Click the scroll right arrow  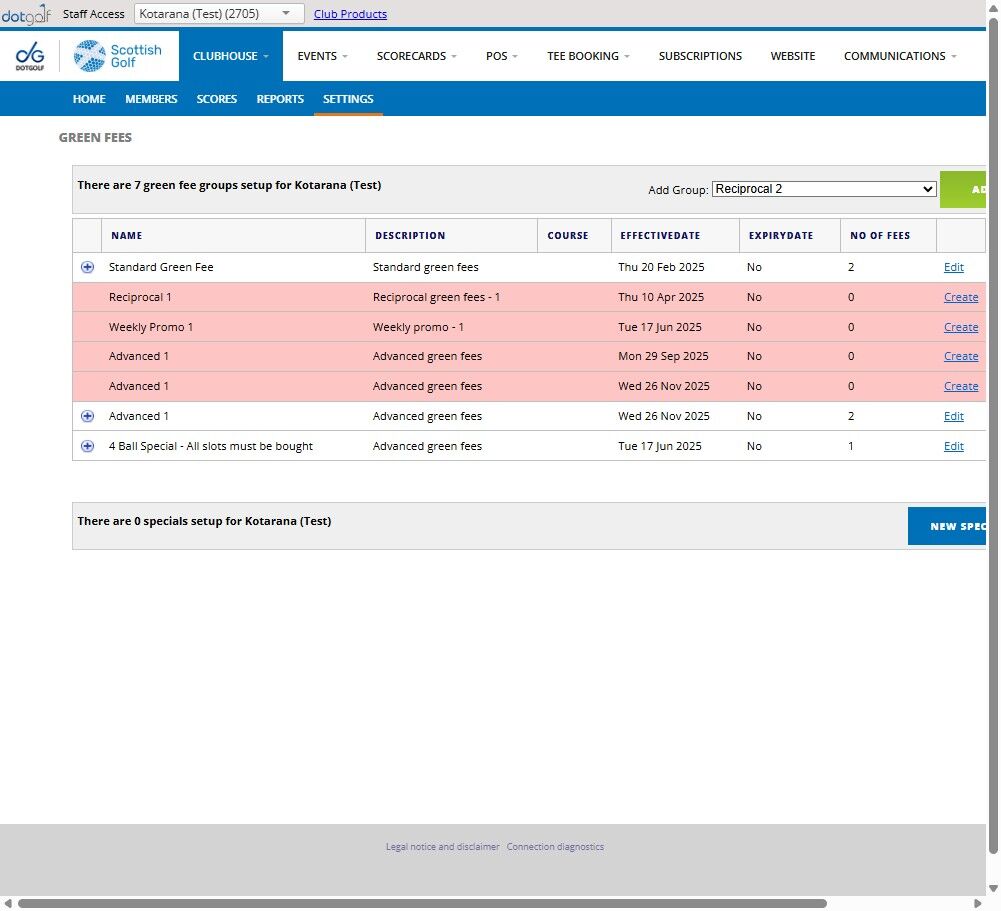coord(977,903)
